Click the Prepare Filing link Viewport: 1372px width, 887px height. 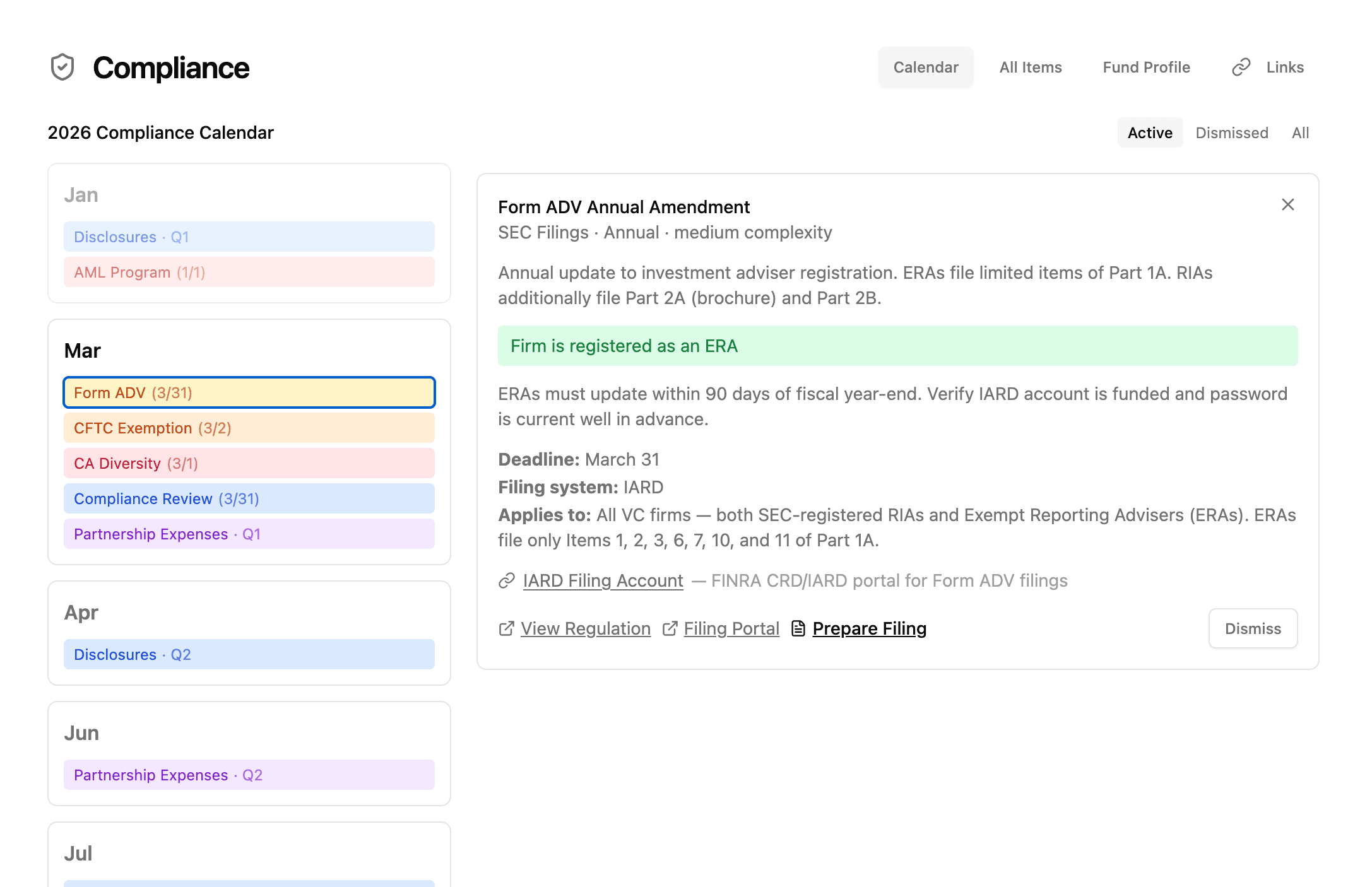869,628
